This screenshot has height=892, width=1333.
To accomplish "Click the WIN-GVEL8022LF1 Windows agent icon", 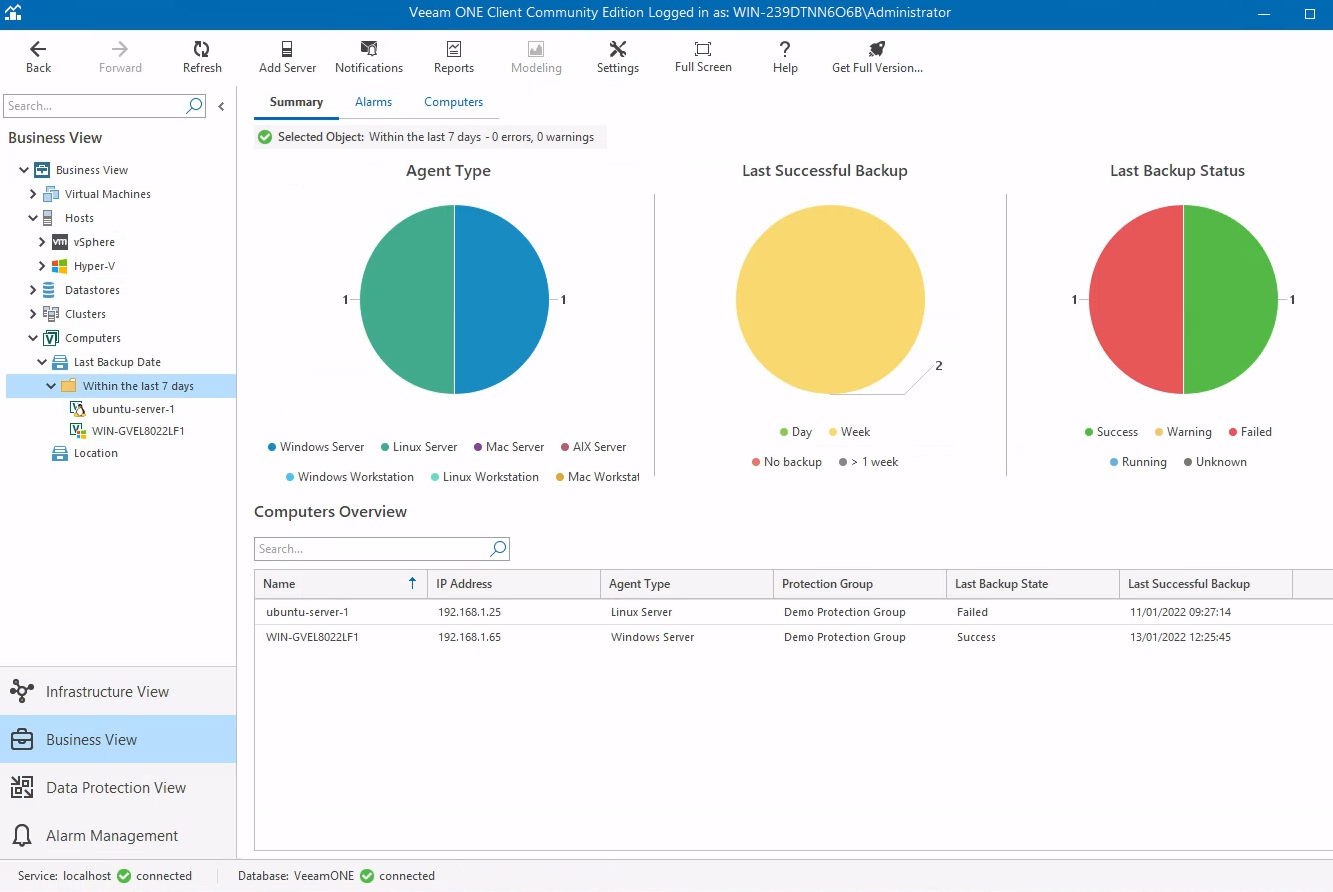I will click(x=78, y=431).
